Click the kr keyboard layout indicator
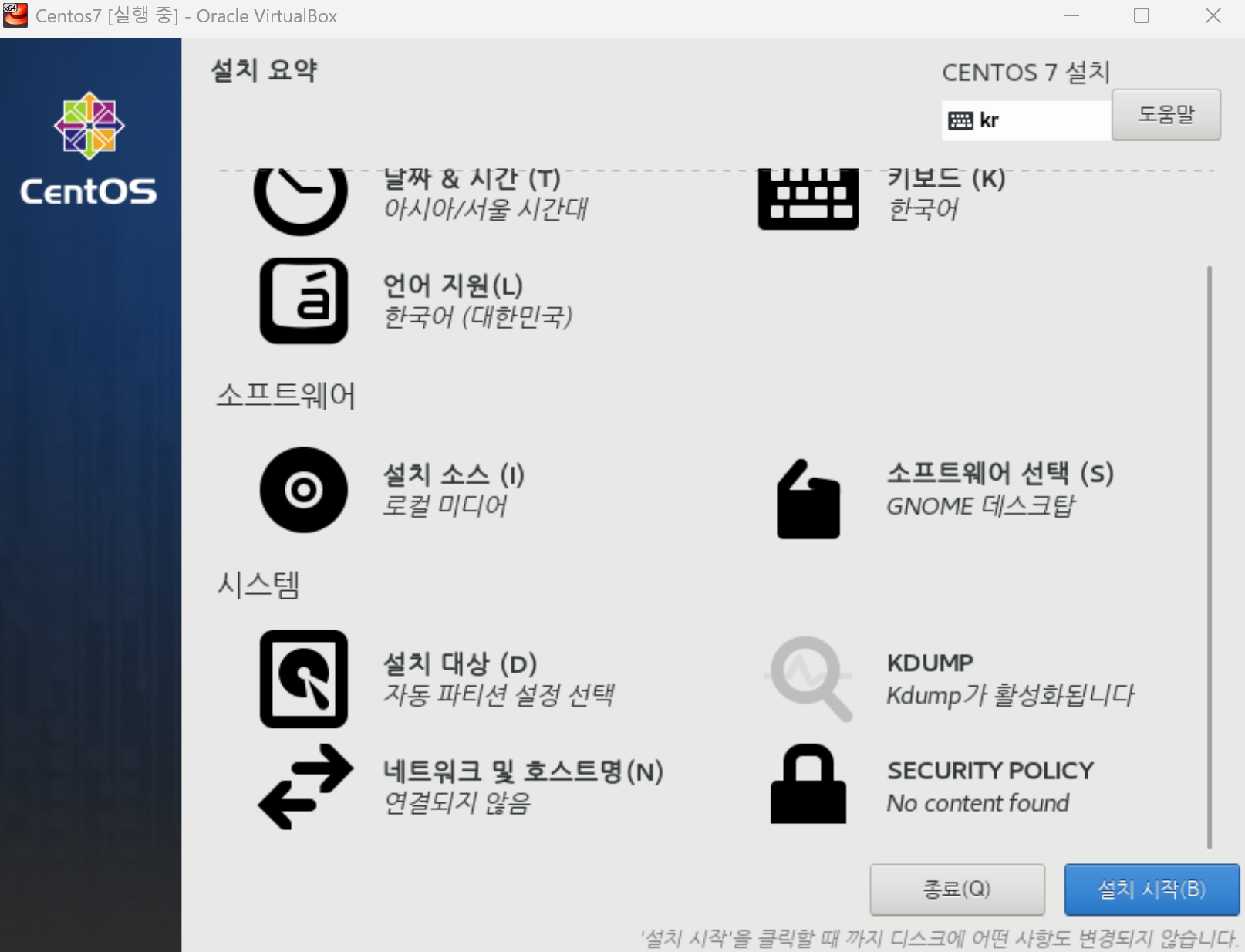The height and width of the screenshot is (952, 1245). point(1026,120)
